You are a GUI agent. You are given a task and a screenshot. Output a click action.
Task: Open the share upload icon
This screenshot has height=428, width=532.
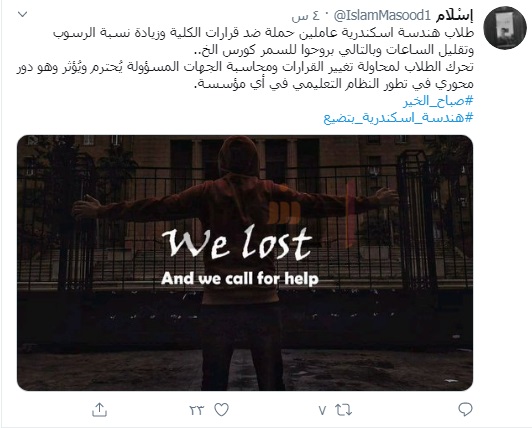(x=100, y=409)
